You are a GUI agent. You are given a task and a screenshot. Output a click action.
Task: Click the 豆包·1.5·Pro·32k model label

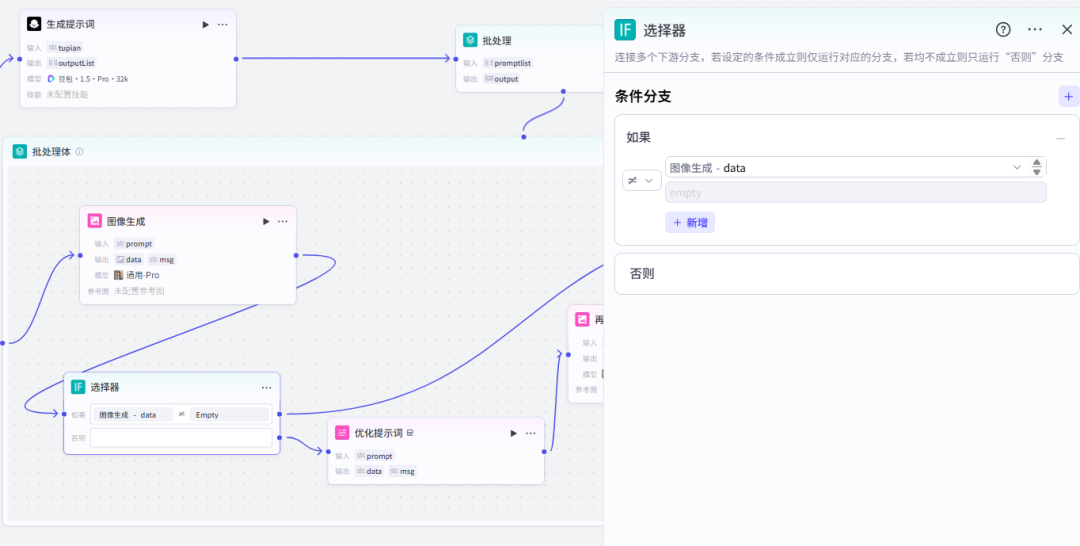[87, 78]
